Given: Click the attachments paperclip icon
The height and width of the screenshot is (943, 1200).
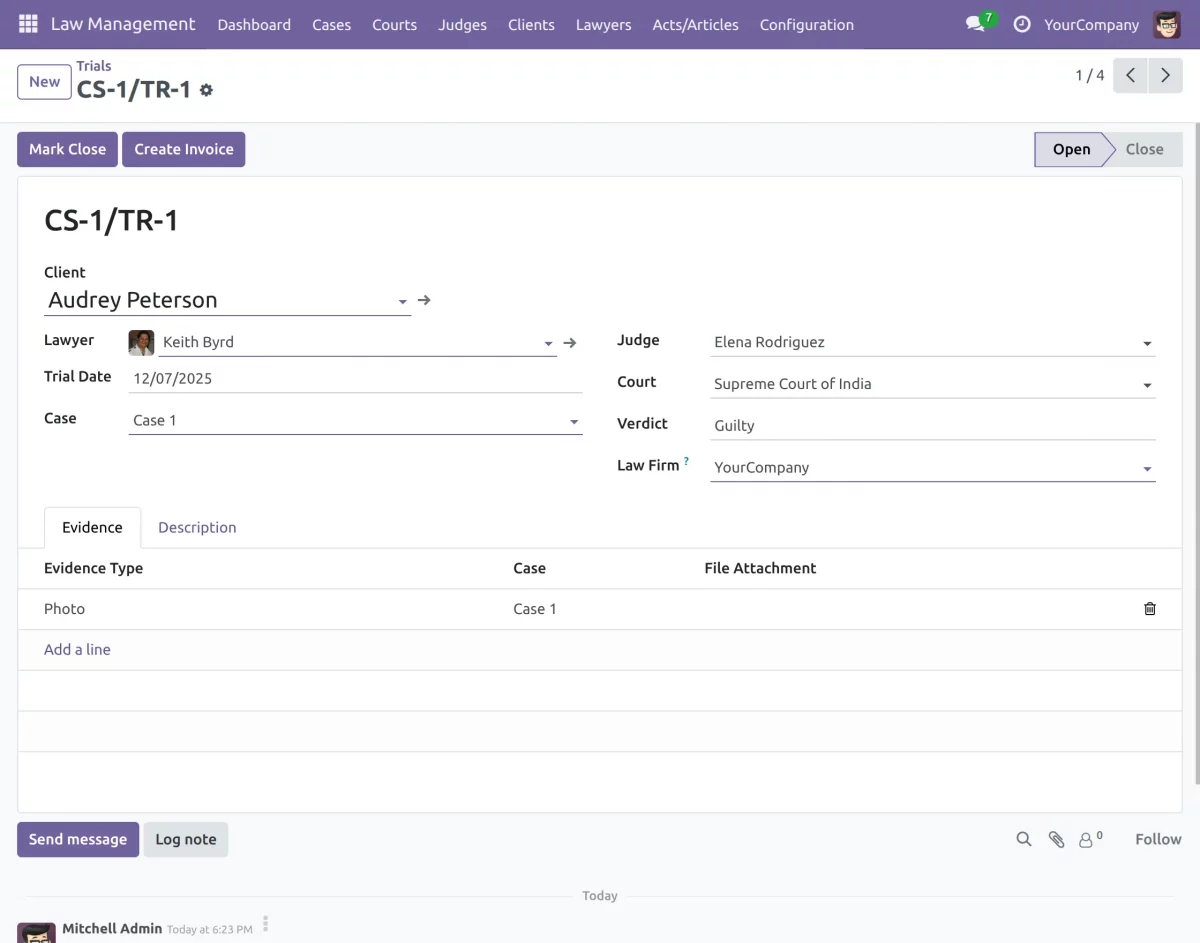Looking at the screenshot, I should click(1056, 839).
